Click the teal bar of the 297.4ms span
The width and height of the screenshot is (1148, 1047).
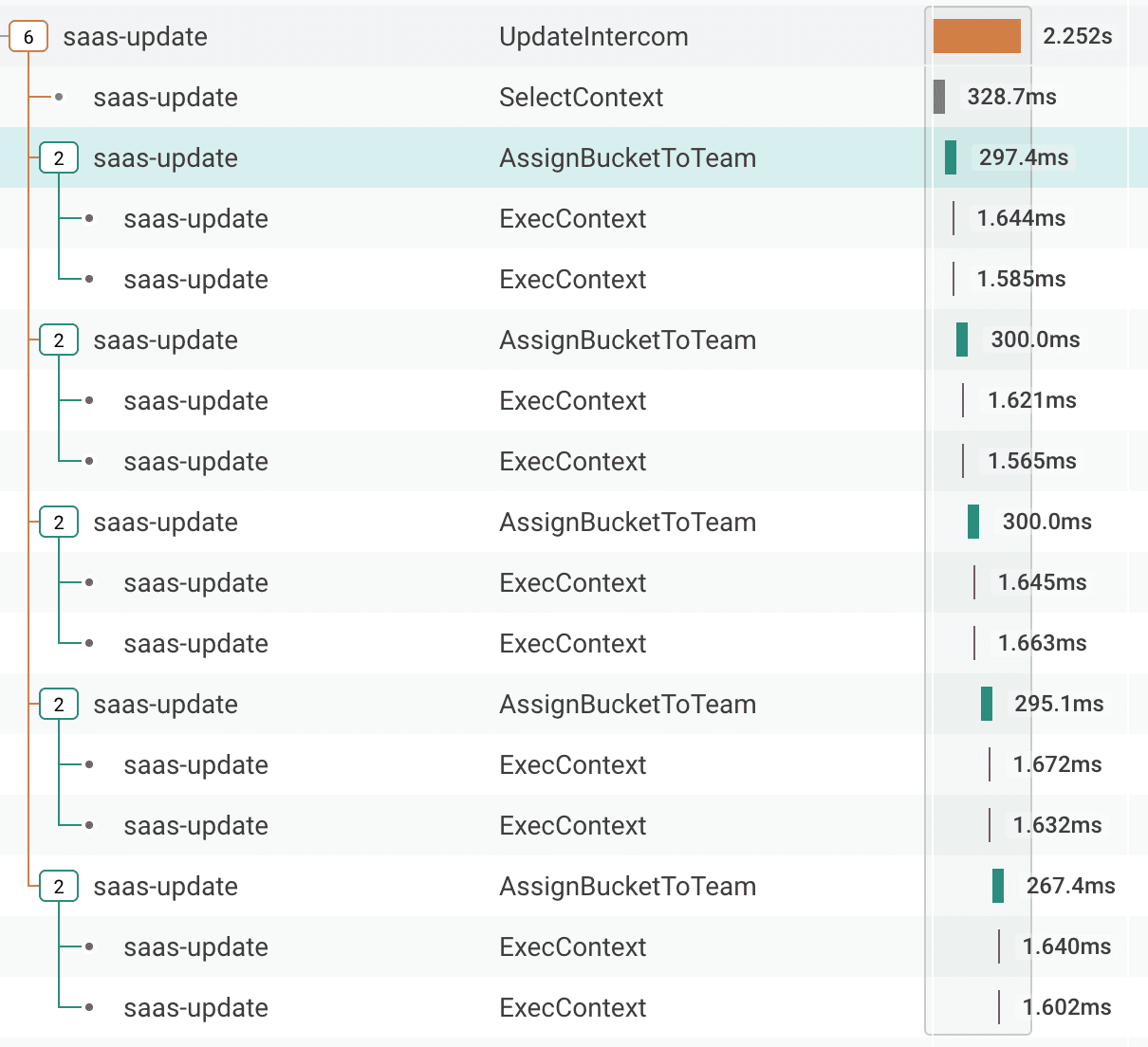(950, 157)
